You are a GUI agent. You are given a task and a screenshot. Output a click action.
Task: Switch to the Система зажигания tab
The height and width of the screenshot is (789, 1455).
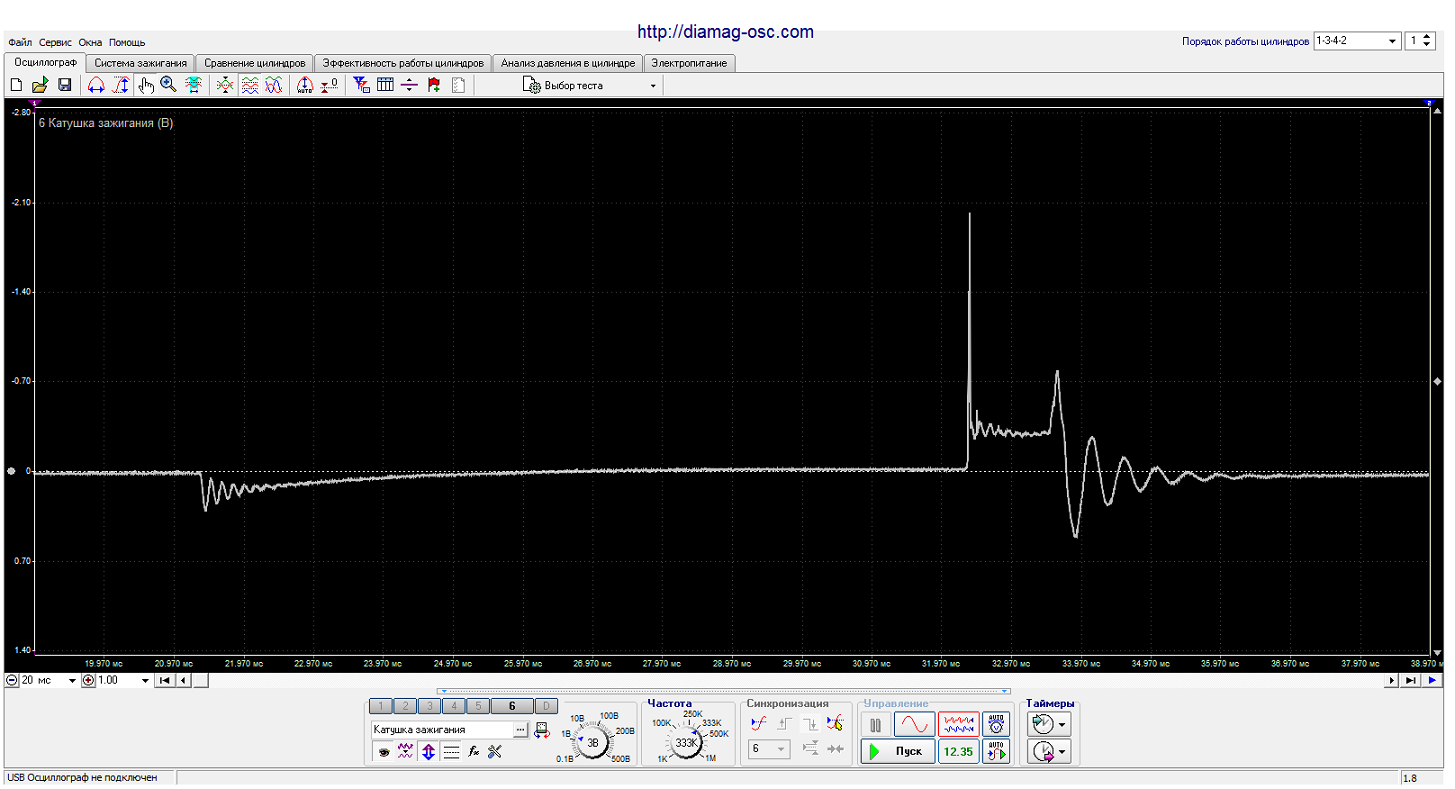140,63
